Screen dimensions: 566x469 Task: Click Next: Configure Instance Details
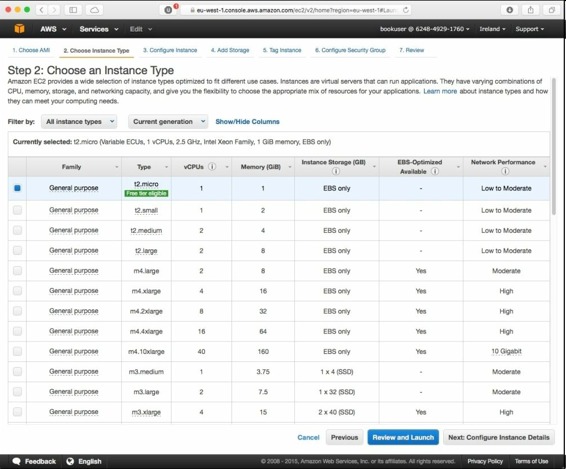(499, 437)
